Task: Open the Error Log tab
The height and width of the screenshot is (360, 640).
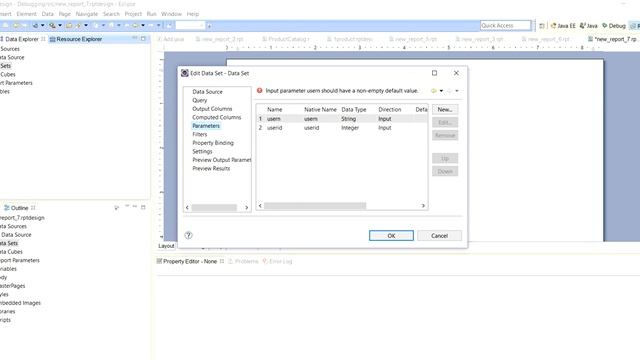Action: [278, 261]
